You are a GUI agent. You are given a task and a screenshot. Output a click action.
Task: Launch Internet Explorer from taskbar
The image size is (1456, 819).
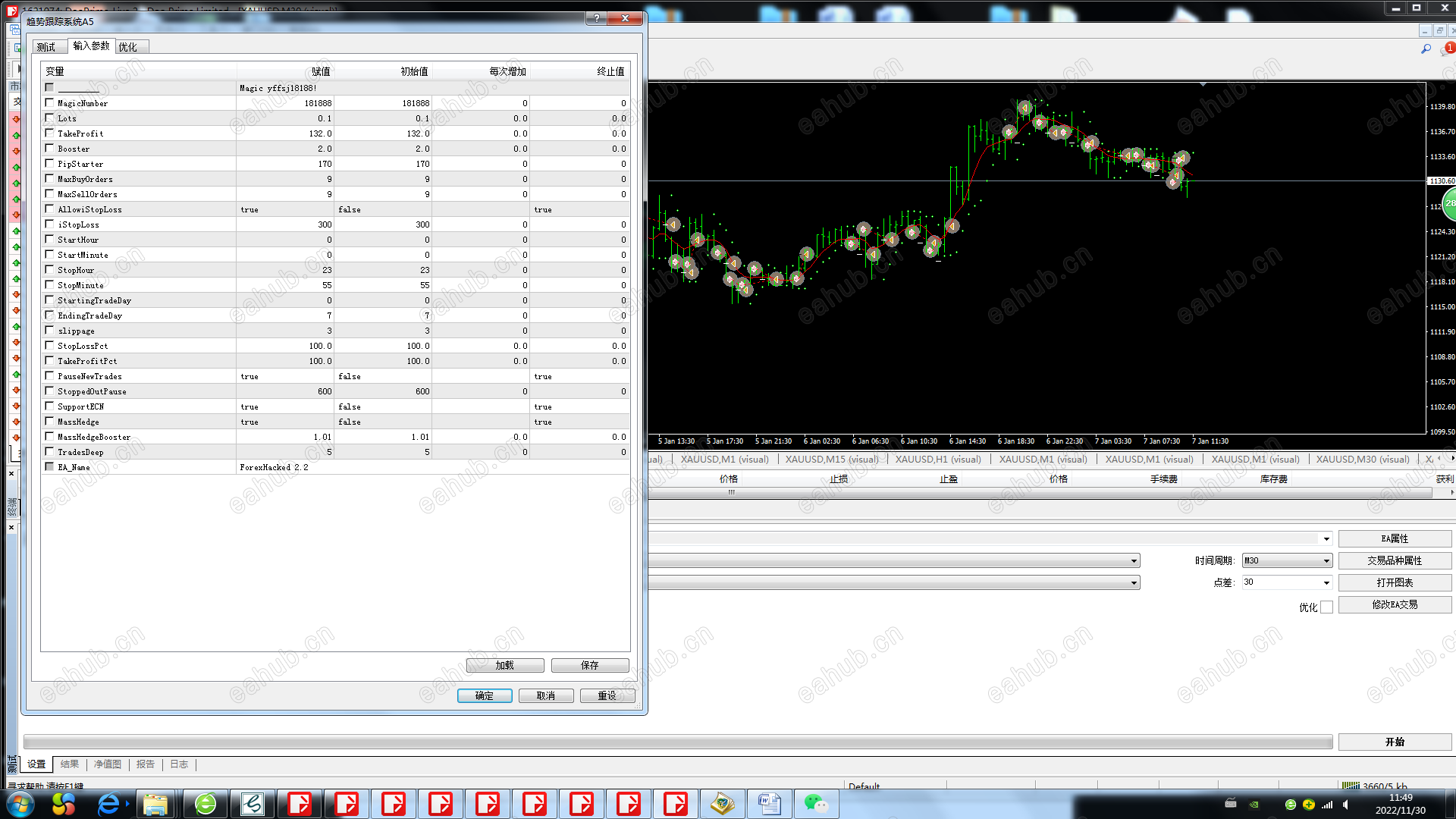(108, 803)
